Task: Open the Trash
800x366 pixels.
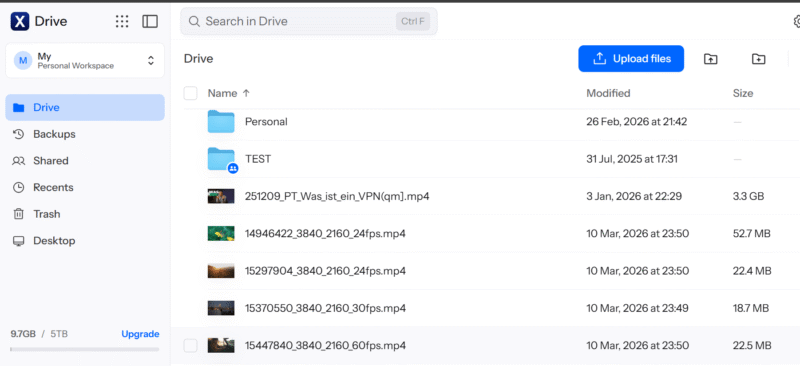Action: [85, 214]
